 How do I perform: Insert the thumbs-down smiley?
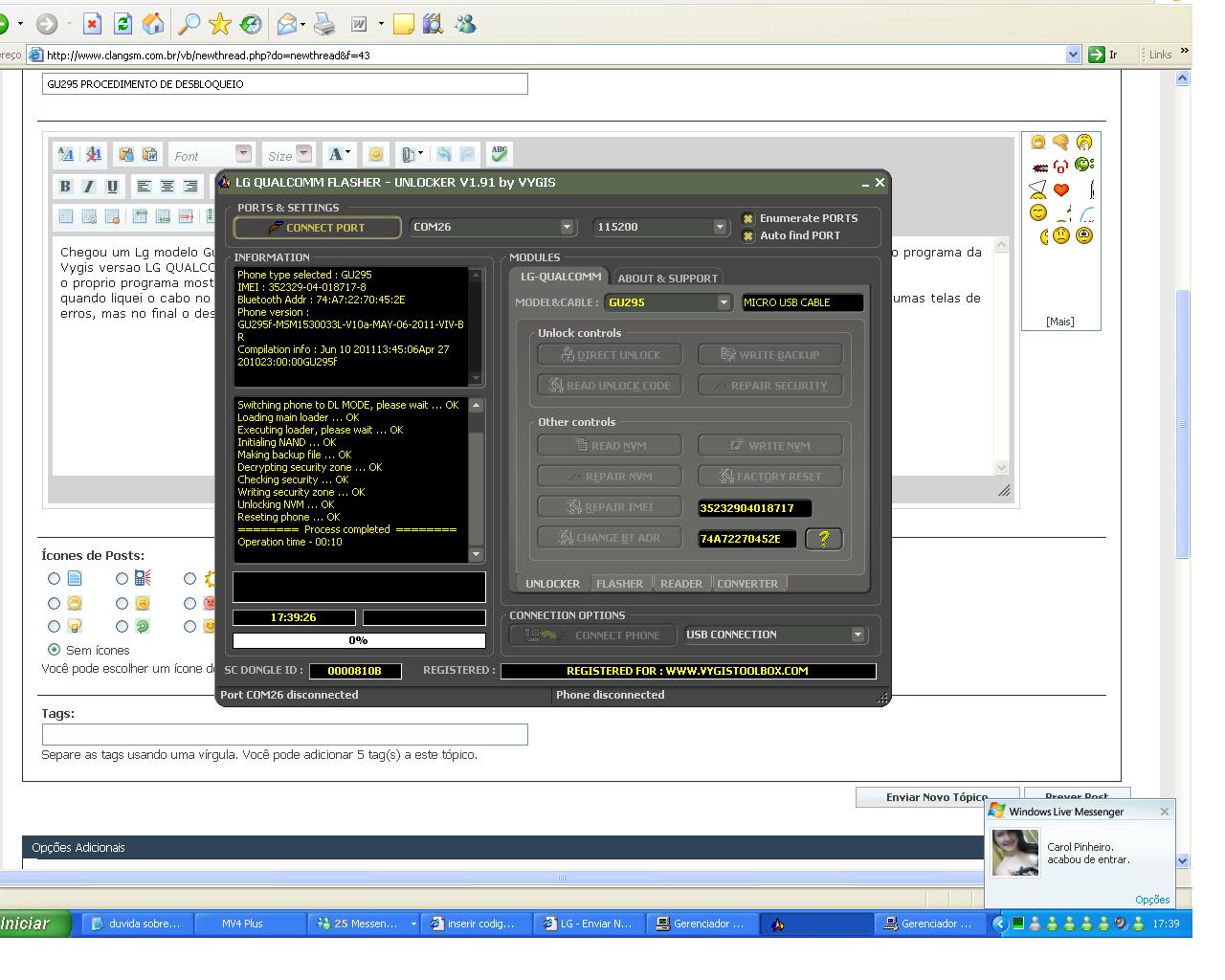[1060, 143]
